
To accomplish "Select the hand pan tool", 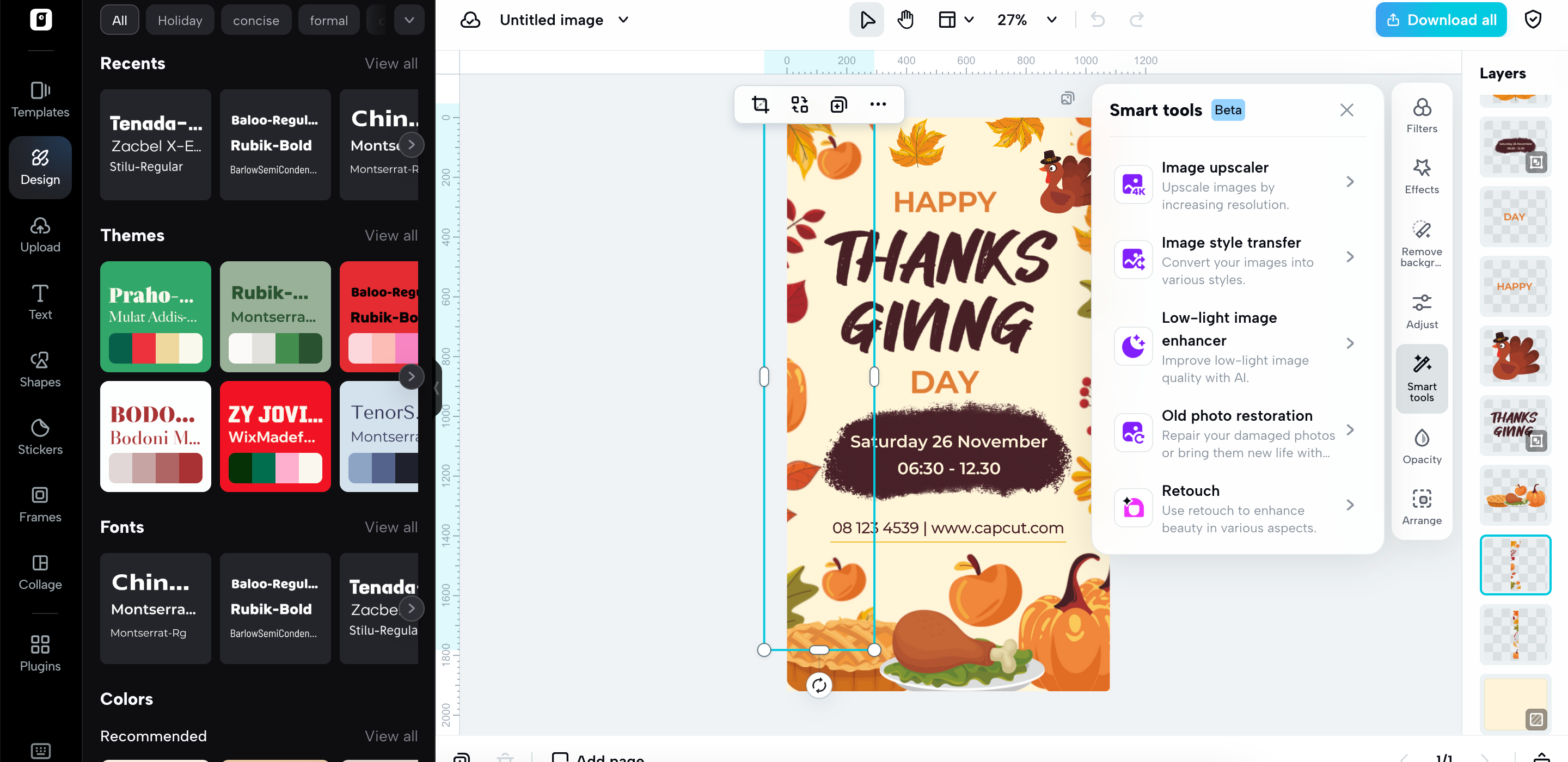I will (905, 20).
